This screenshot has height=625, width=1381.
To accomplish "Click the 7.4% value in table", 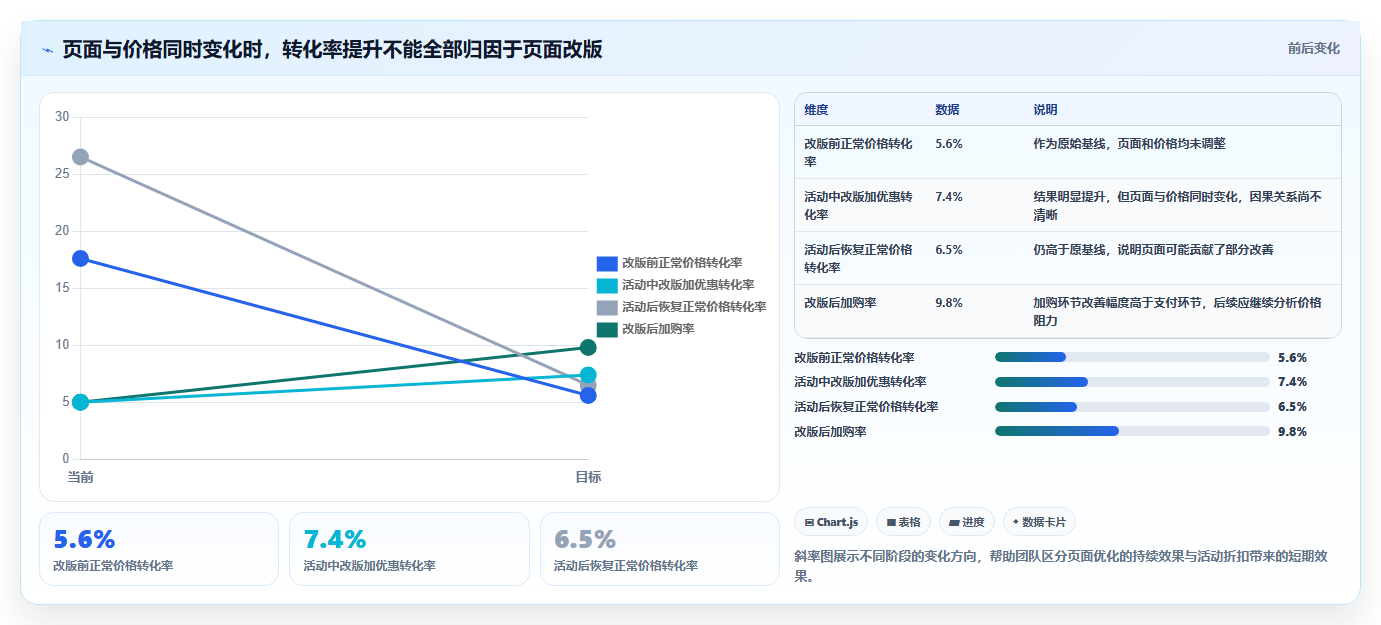I will coord(949,197).
